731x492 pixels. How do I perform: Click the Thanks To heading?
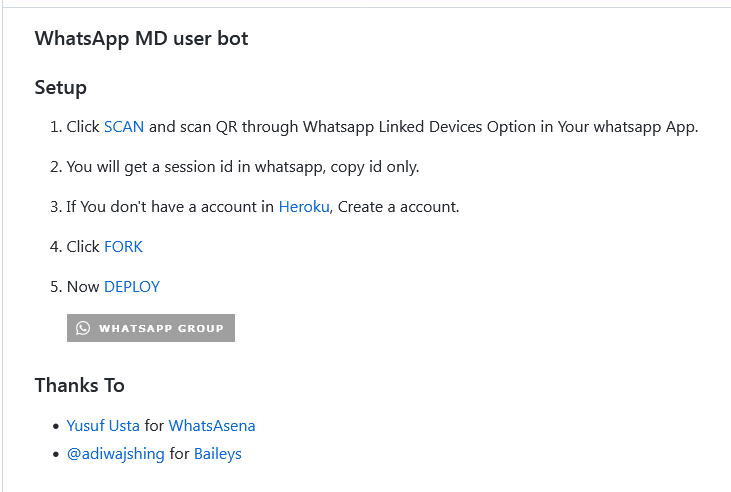[x=80, y=386]
